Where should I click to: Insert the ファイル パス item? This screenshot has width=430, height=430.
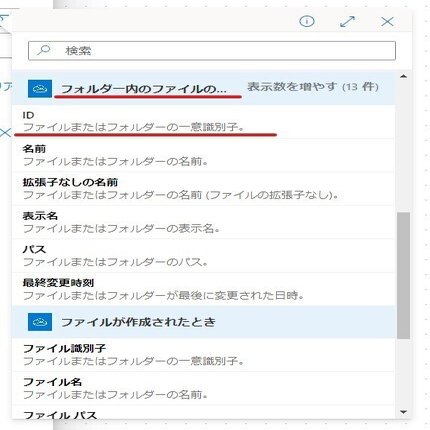204,412
